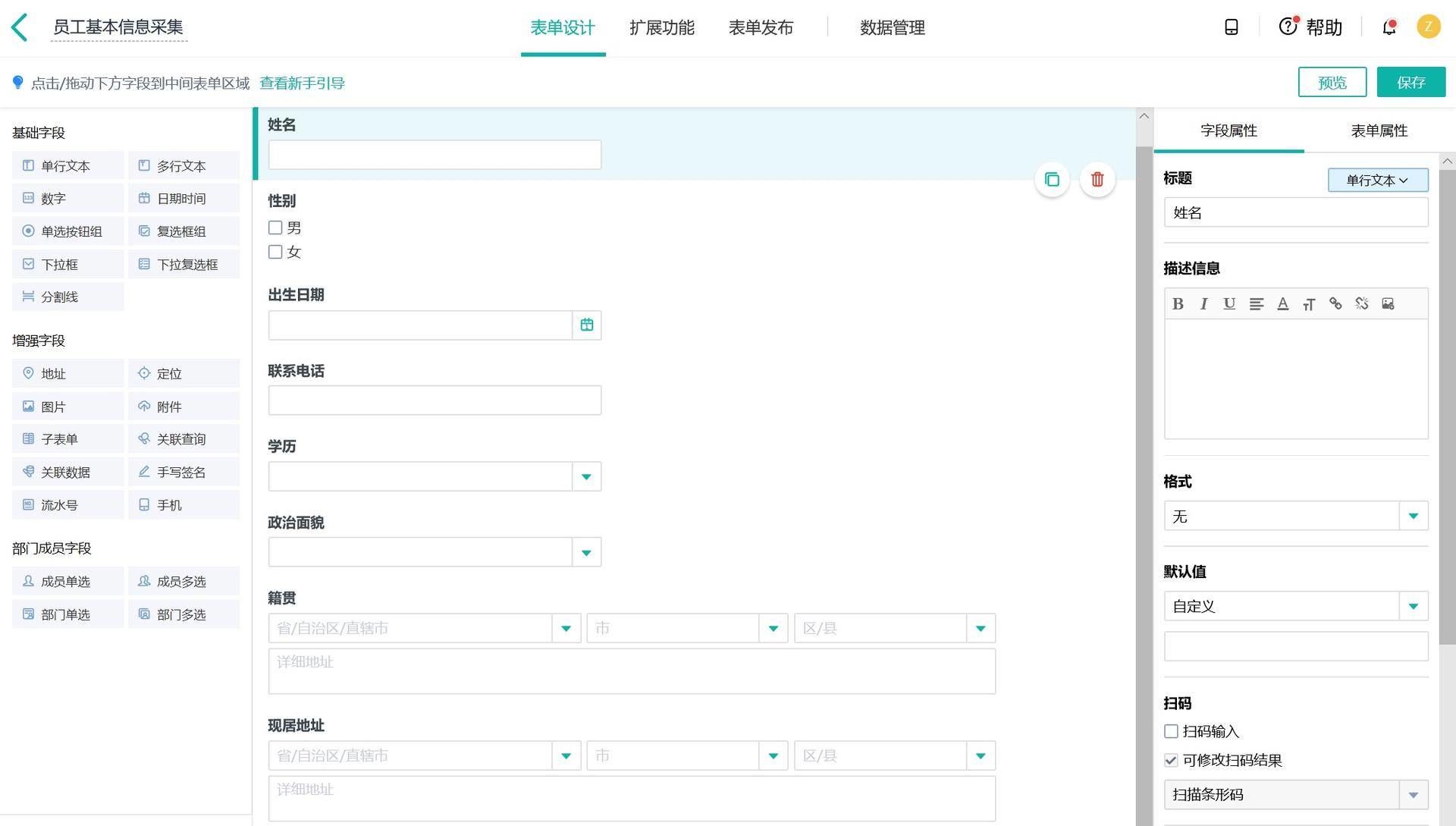Screen dimensions: 1456x826
Task: Expand the 学历 dropdown
Action: click(586, 476)
